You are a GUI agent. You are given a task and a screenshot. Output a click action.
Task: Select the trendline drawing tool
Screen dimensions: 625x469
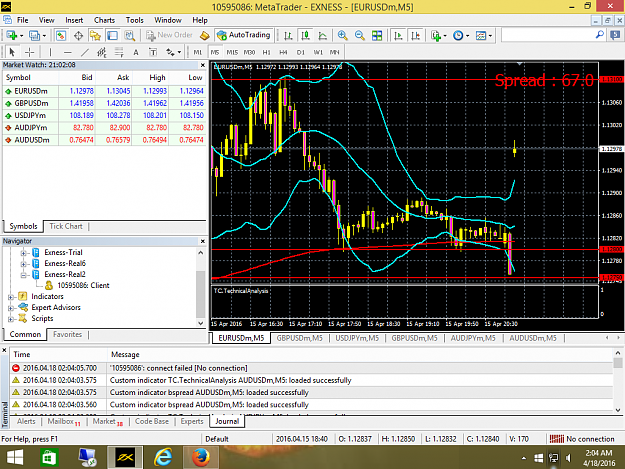[85, 52]
